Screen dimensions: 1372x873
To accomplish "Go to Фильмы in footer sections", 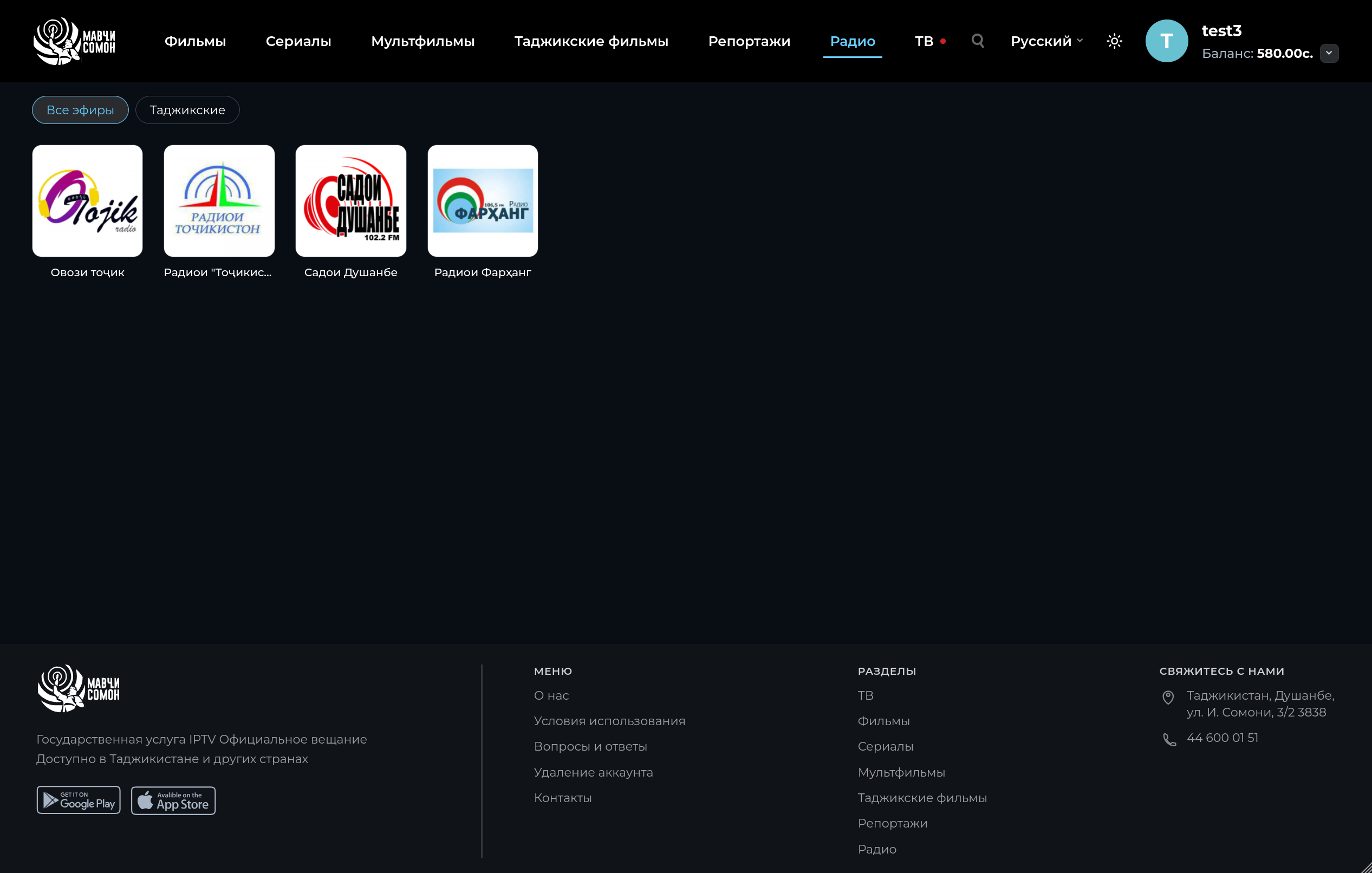I will pyautogui.click(x=884, y=721).
